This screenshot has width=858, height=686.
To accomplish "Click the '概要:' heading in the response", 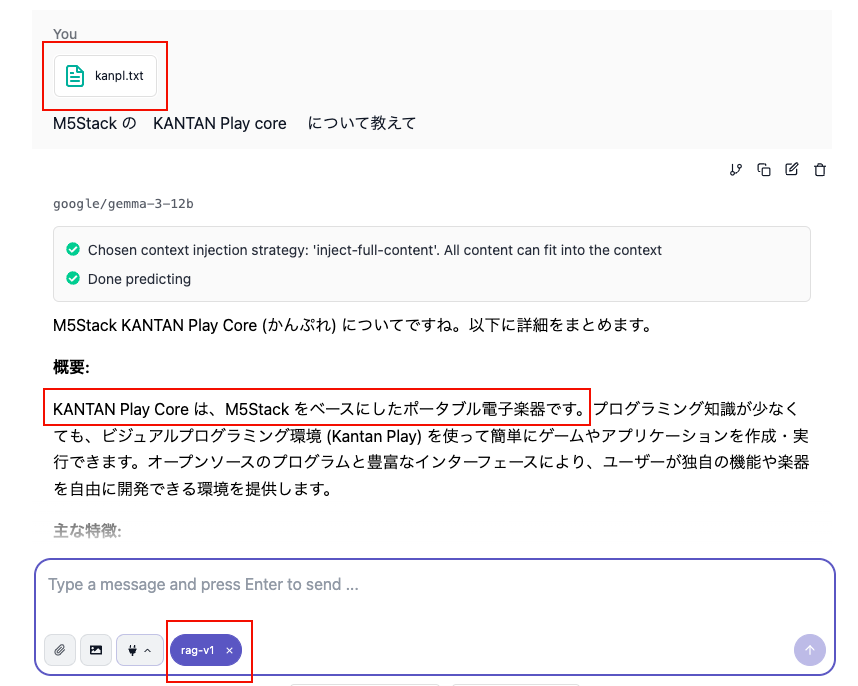I will tap(71, 368).
